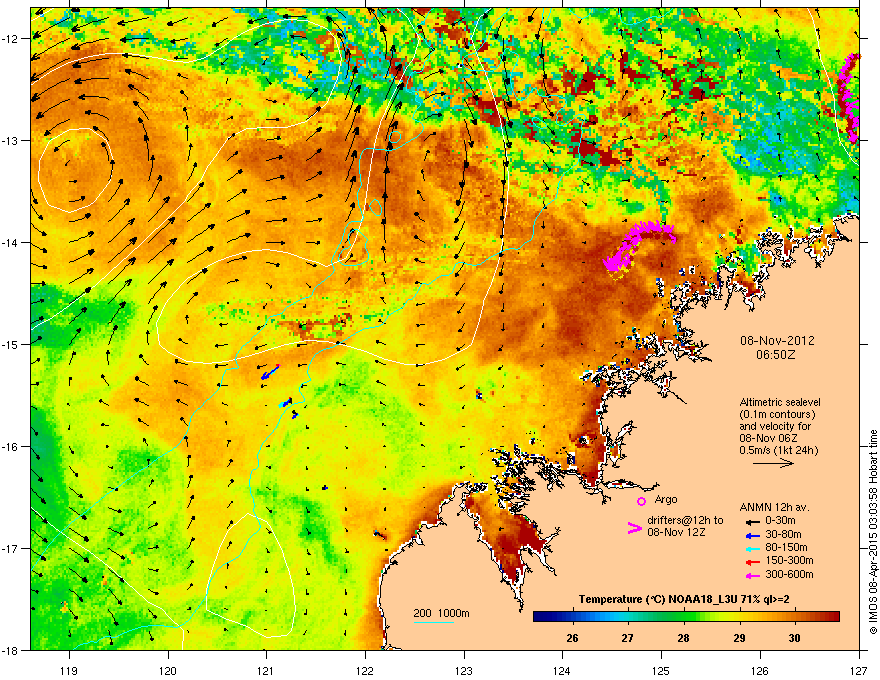The width and height of the screenshot is (880, 680).
Task: Click the '0-30m' depth label
Action: tap(780, 521)
